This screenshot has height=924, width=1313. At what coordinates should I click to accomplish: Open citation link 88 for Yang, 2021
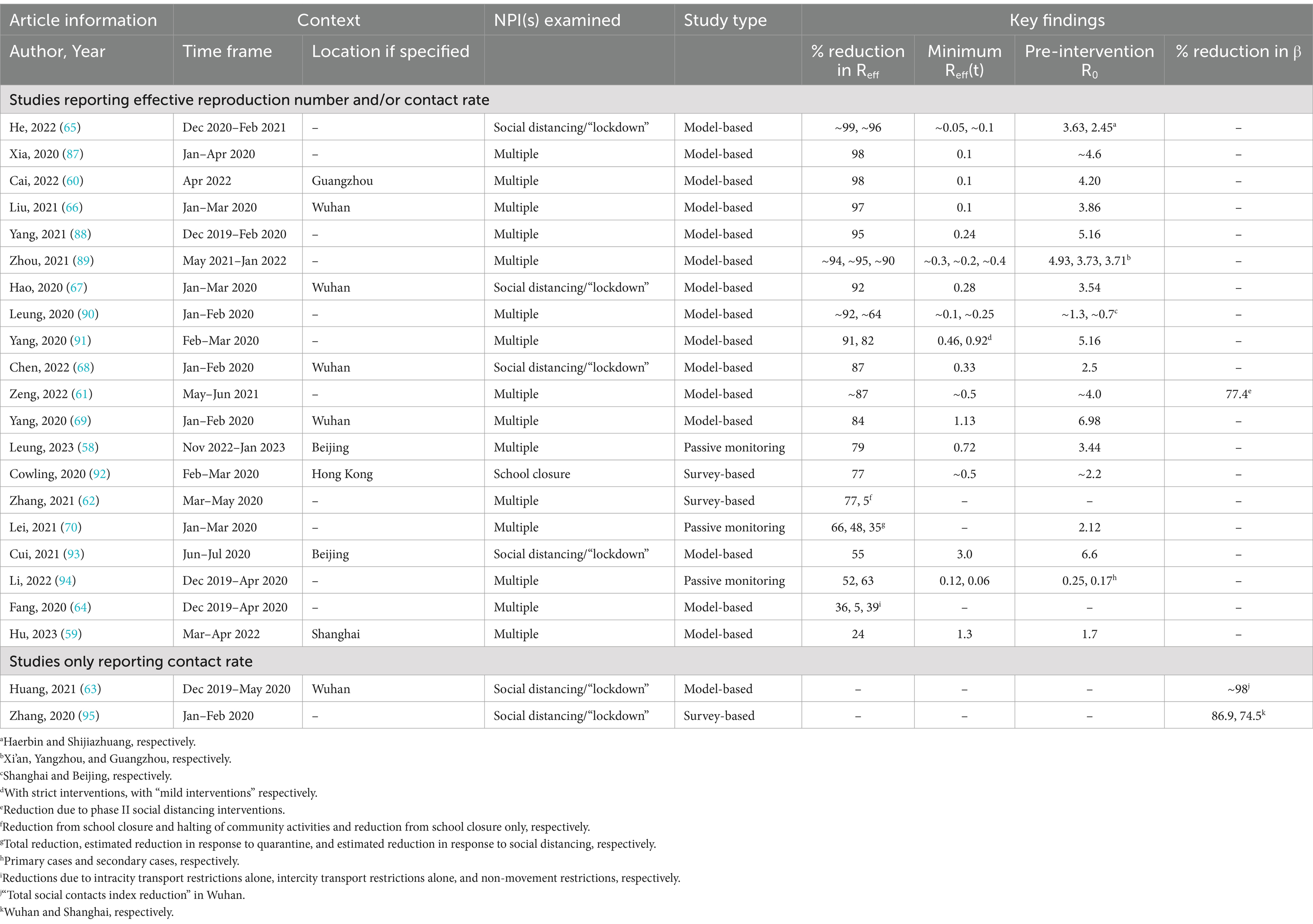pyautogui.click(x=80, y=234)
